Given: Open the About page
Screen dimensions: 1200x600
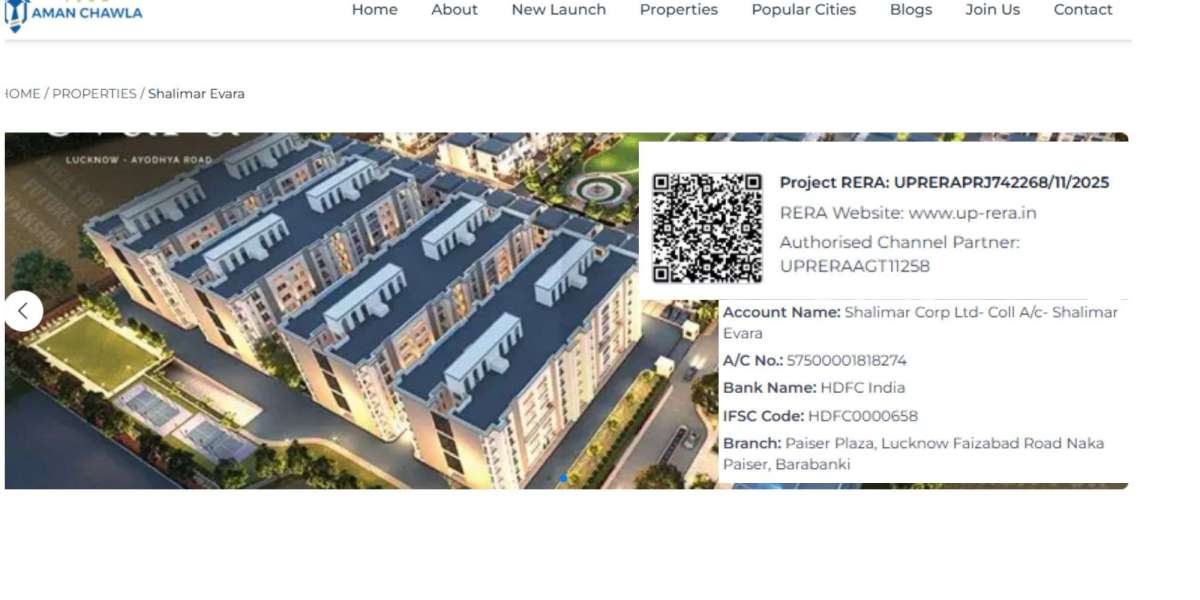Looking at the screenshot, I should pyautogui.click(x=454, y=10).
